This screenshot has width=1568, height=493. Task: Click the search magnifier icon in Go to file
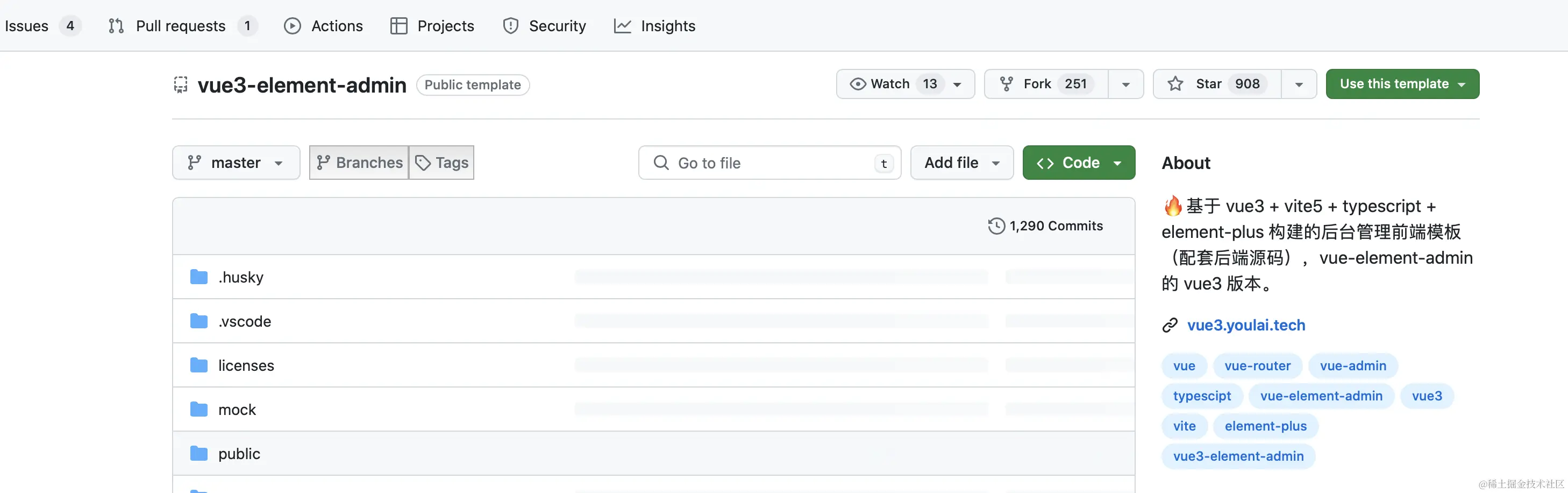(x=660, y=163)
